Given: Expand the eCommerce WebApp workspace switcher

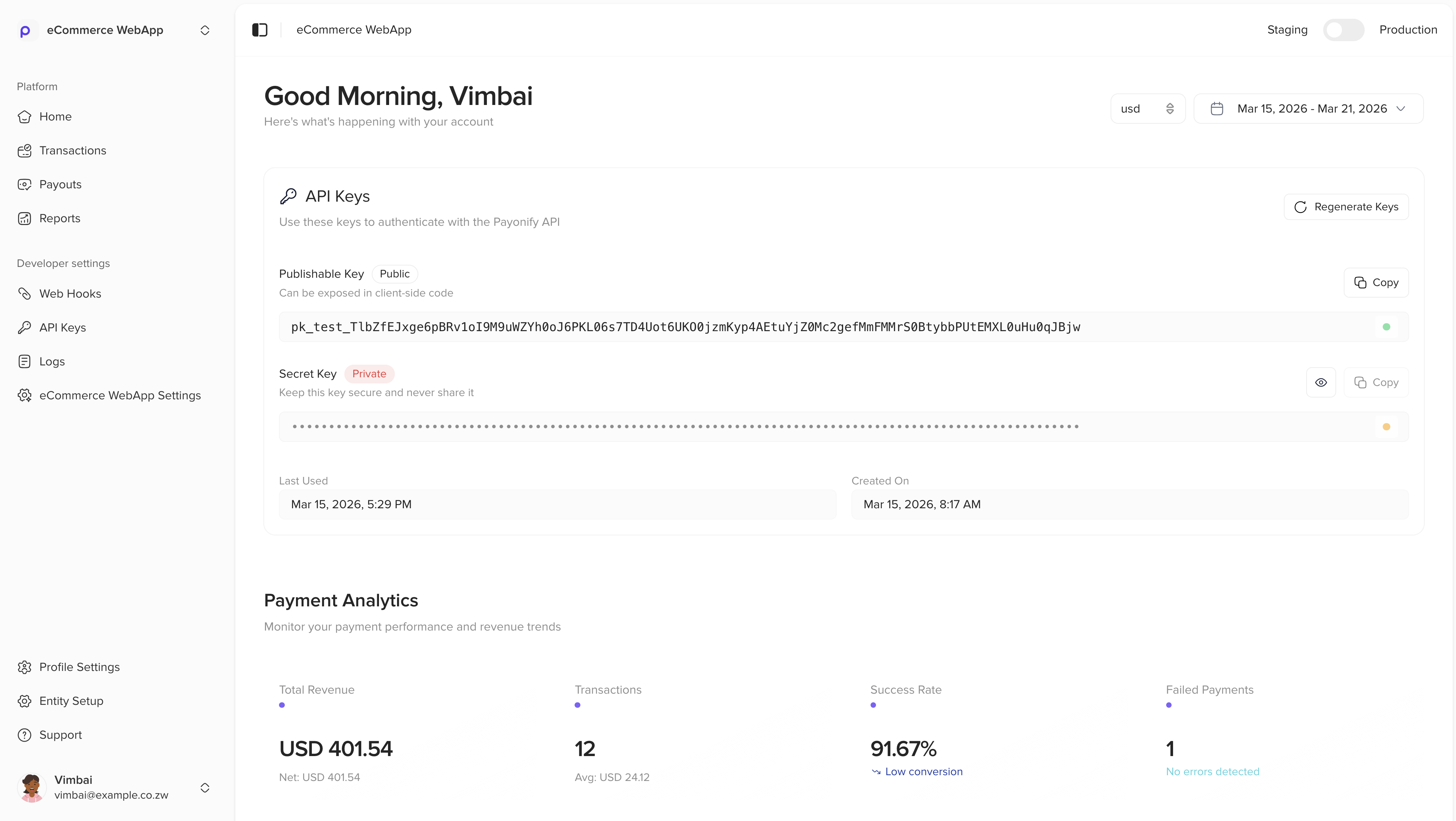Looking at the screenshot, I should click(x=205, y=31).
